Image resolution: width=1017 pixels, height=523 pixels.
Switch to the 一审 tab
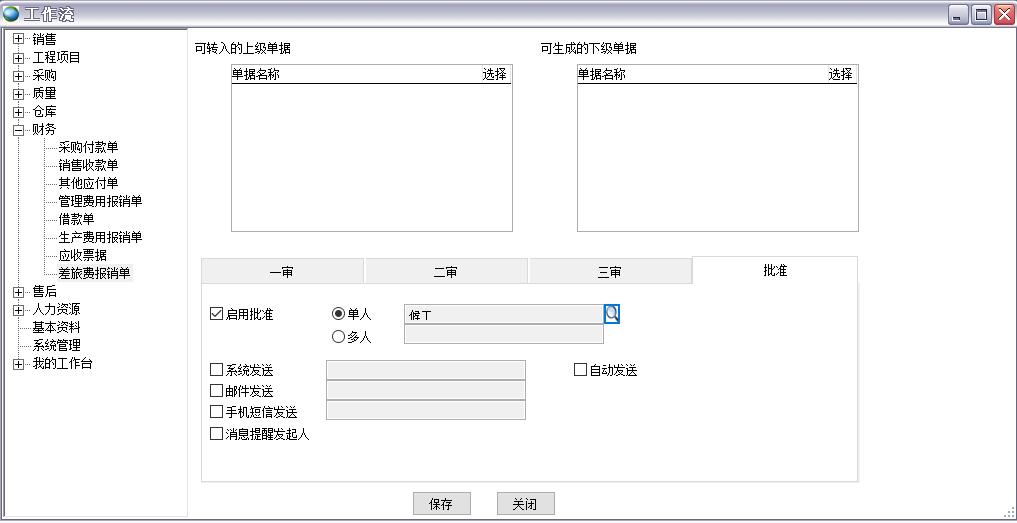pyautogui.click(x=282, y=272)
